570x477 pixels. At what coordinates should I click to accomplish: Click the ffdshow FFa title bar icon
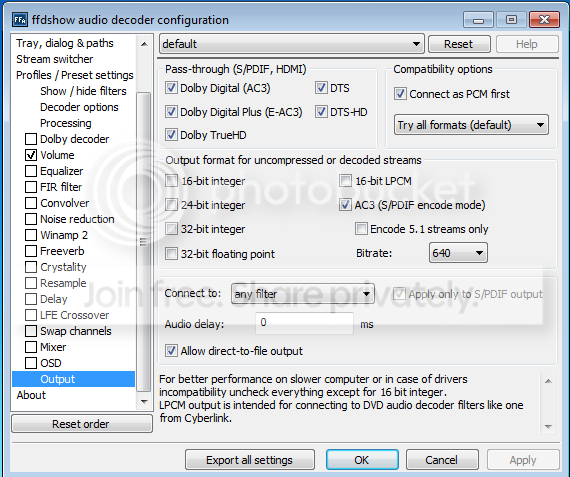click(x=20, y=20)
